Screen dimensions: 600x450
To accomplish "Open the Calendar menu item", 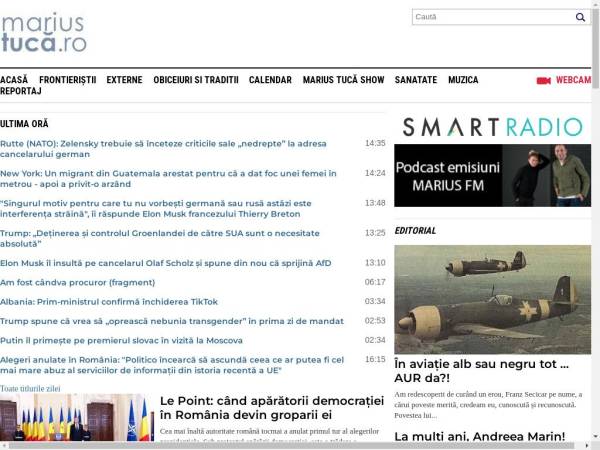I will [x=270, y=80].
